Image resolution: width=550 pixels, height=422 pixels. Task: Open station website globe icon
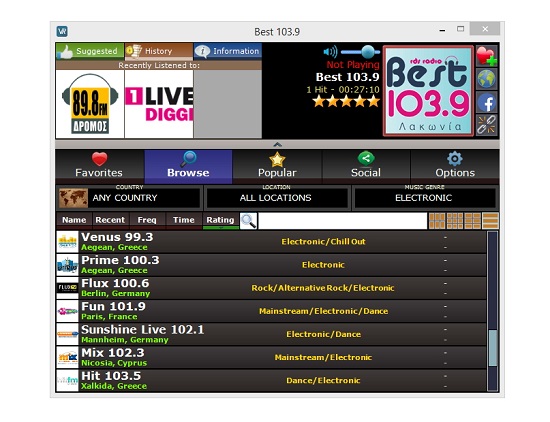487,79
